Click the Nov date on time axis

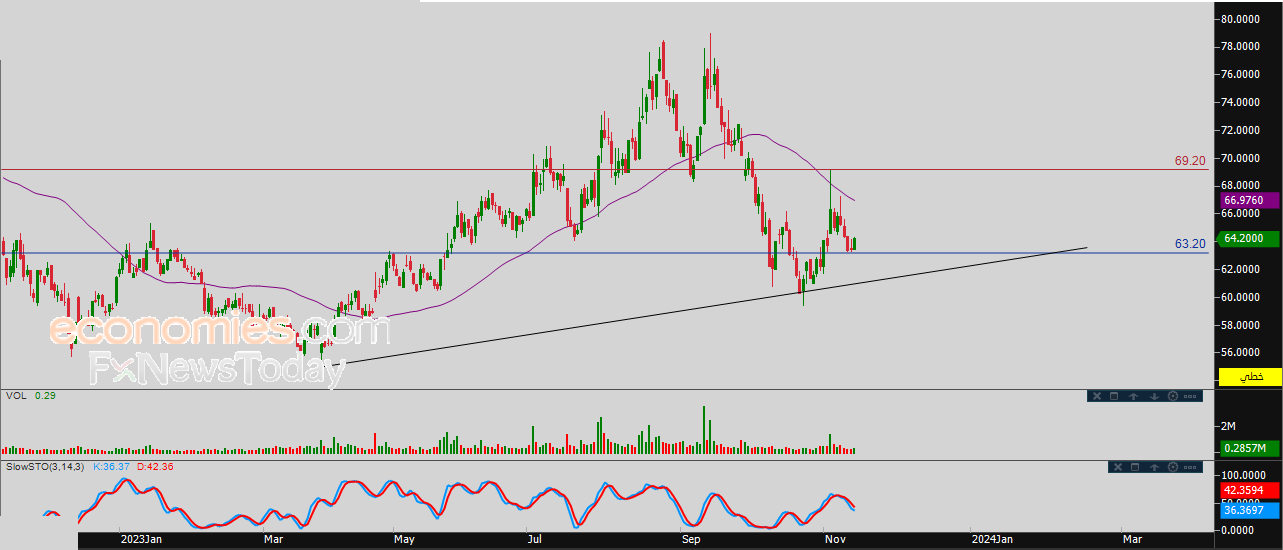pos(834,539)
